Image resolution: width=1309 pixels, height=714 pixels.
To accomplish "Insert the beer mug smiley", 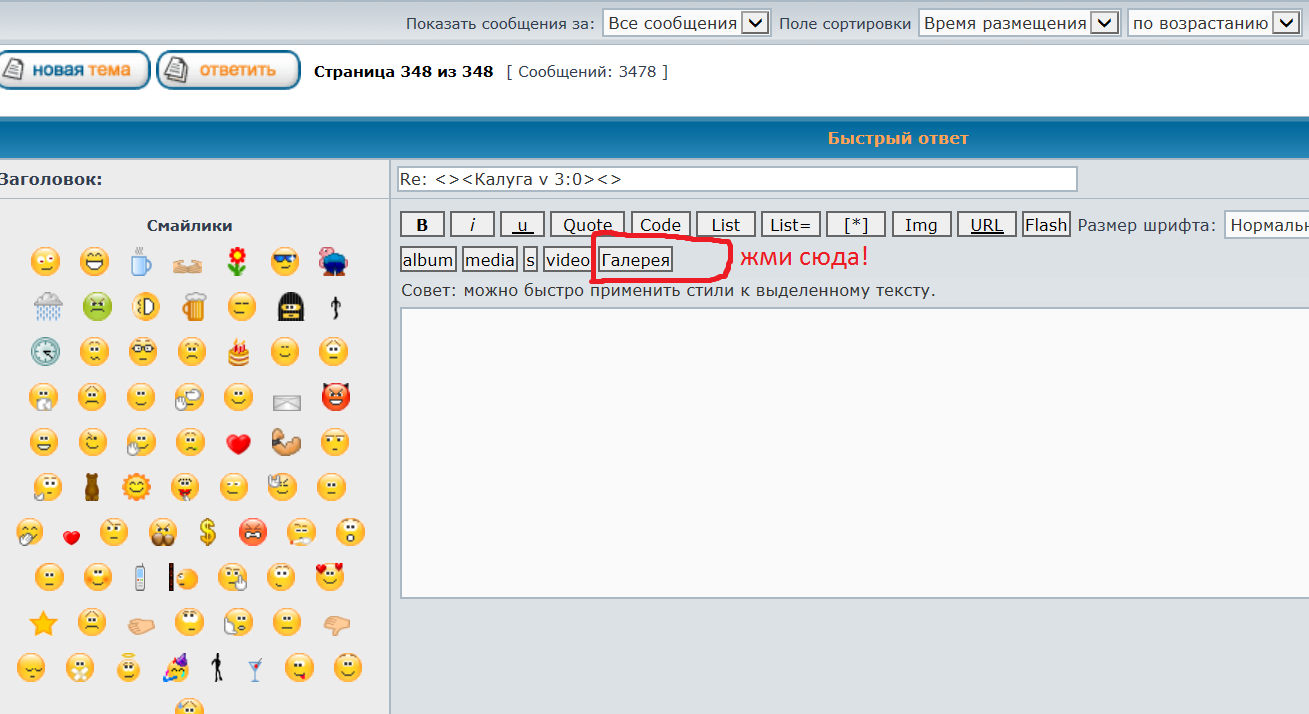I will click(x=193, y=306).
